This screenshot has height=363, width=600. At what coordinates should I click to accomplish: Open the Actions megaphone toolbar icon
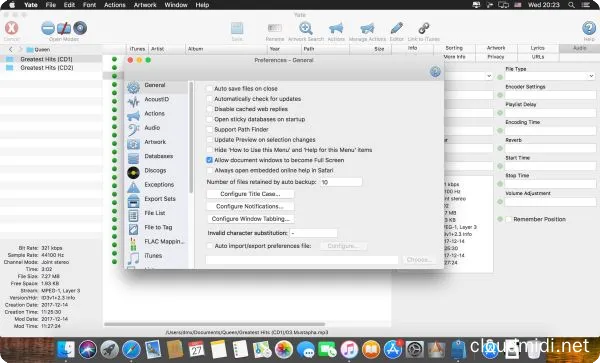coord(336,28)
